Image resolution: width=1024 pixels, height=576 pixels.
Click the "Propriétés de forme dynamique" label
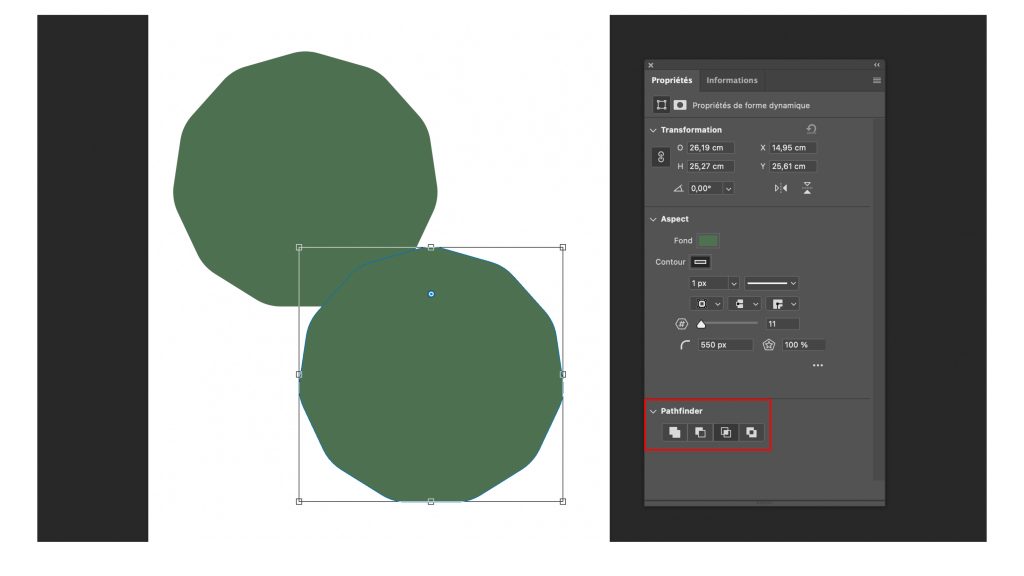pos(751,105)
